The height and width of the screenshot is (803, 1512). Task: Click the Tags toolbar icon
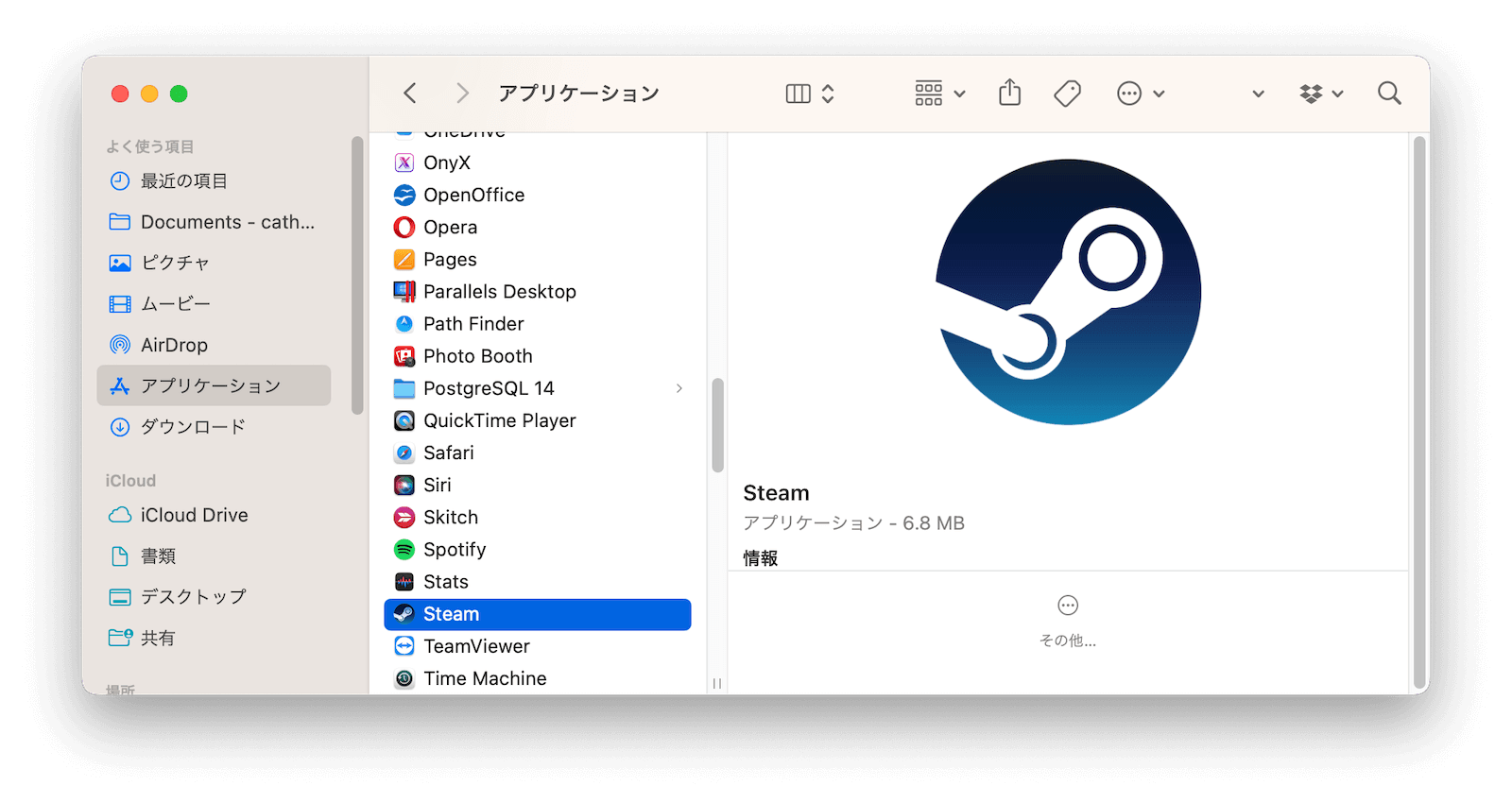[x=1068, y=93]
